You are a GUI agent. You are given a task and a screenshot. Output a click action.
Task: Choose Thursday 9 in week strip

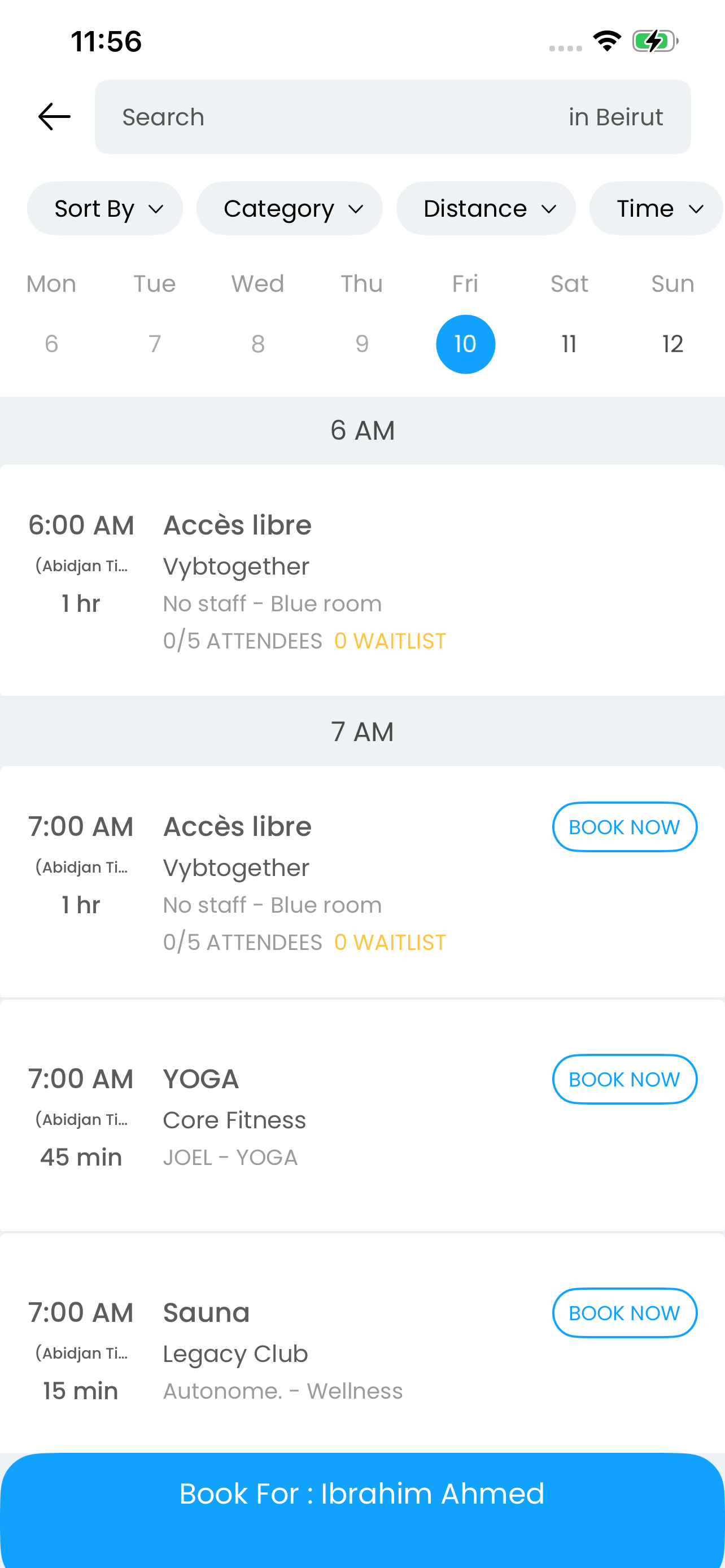(362, 344)
